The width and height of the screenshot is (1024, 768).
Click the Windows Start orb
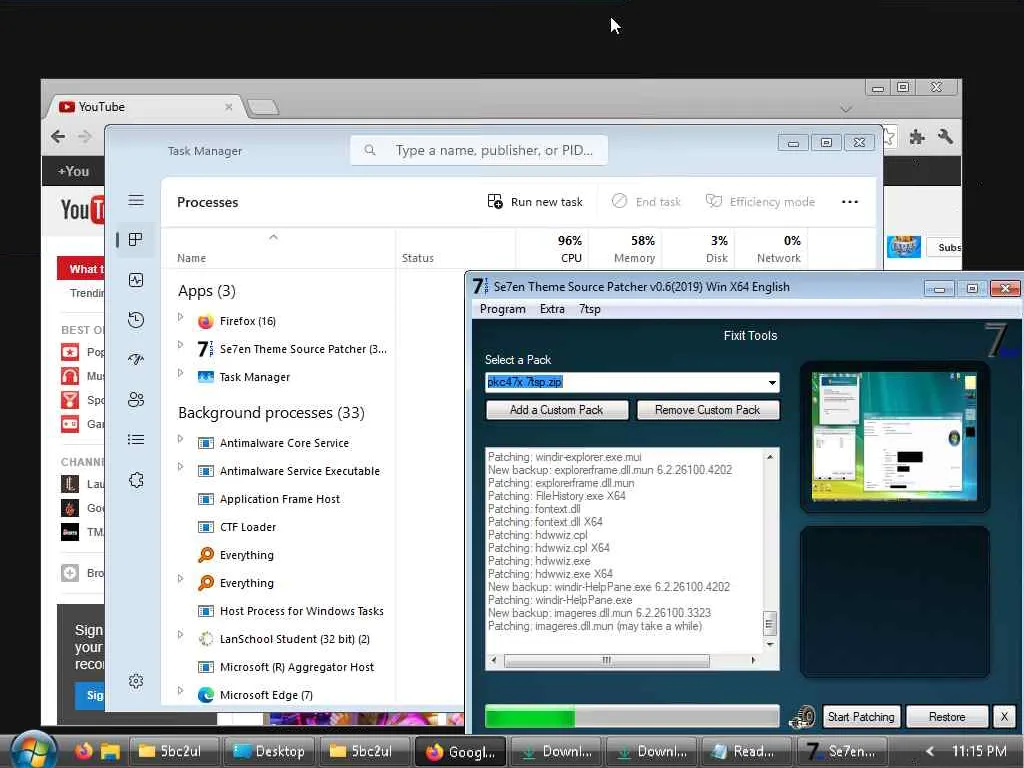(32, 750)
